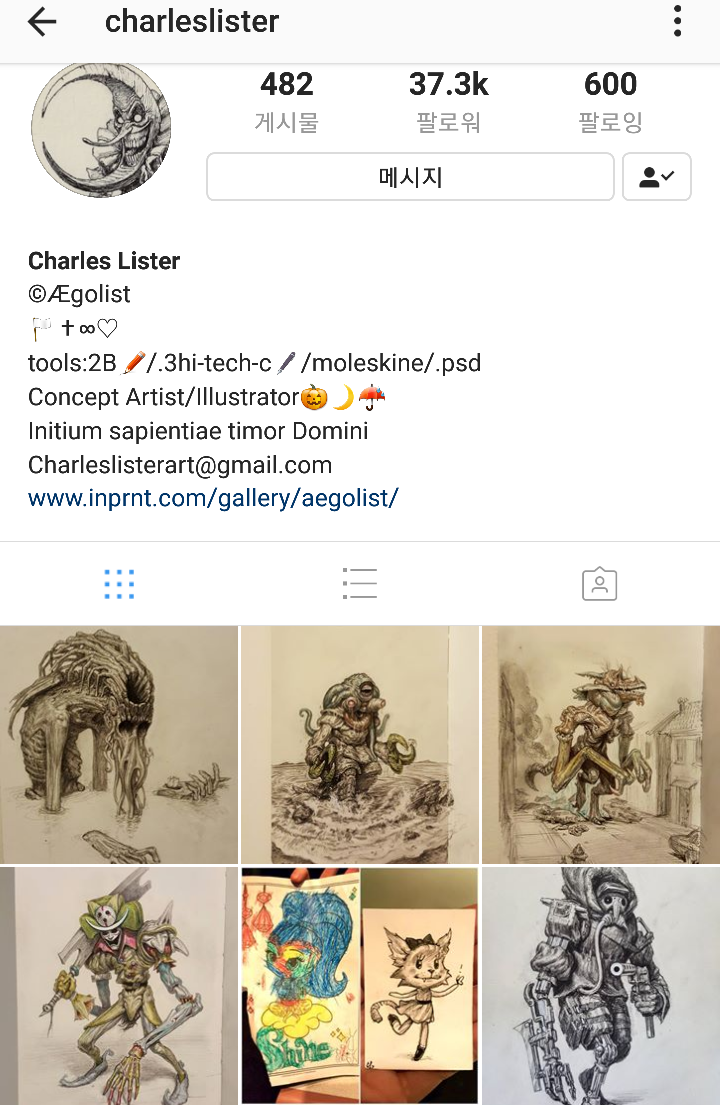This screenshot has width=720, height=1107.
Task: Open the 600 팔로잉 following list
Action: [611, 102]
